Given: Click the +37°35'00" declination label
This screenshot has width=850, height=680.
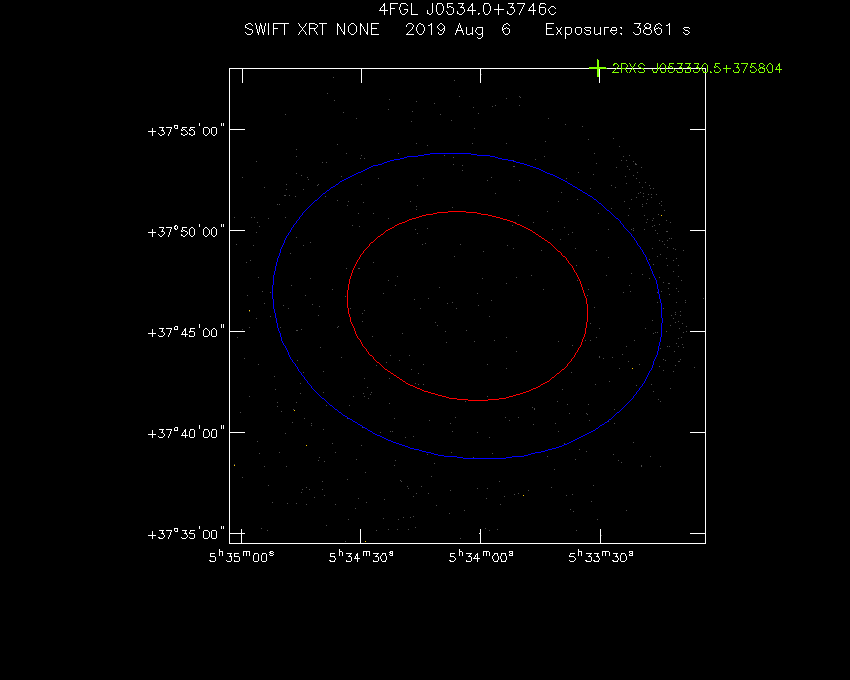Looking at the screenshot, I should point(186,535).
